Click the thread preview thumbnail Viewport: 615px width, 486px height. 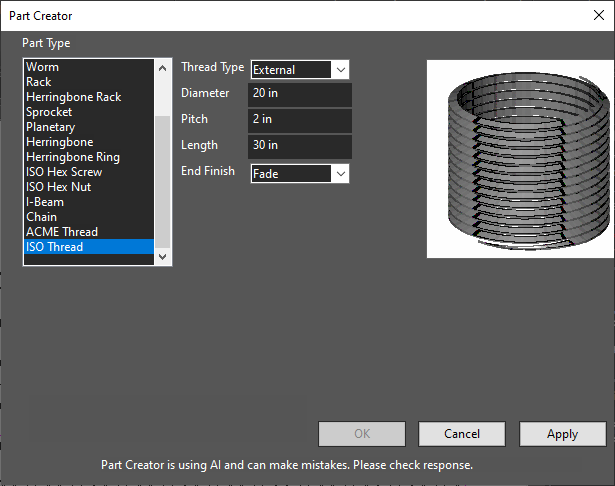[x=520, y=159]
